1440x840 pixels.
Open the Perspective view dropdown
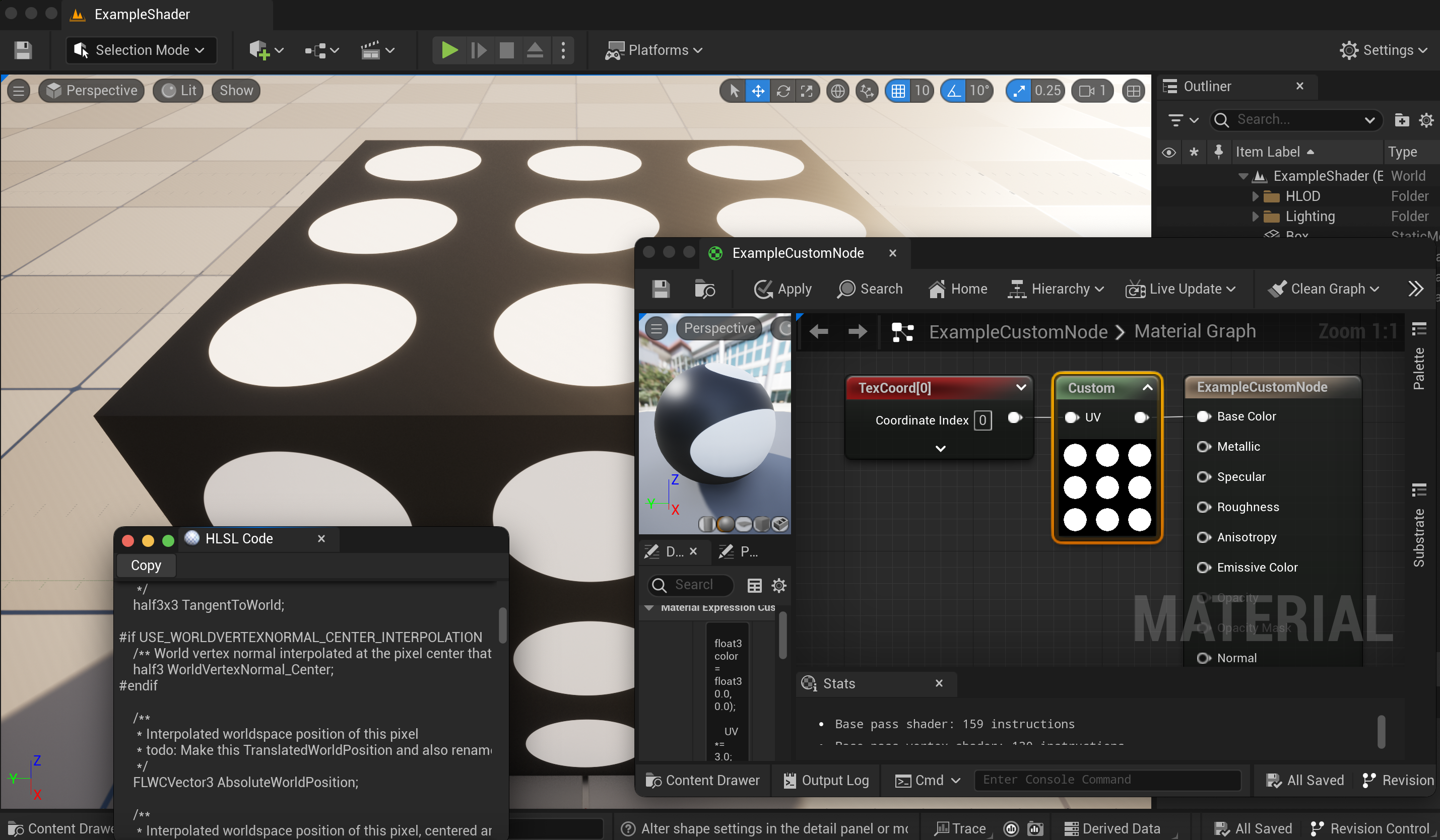(91, 90)
